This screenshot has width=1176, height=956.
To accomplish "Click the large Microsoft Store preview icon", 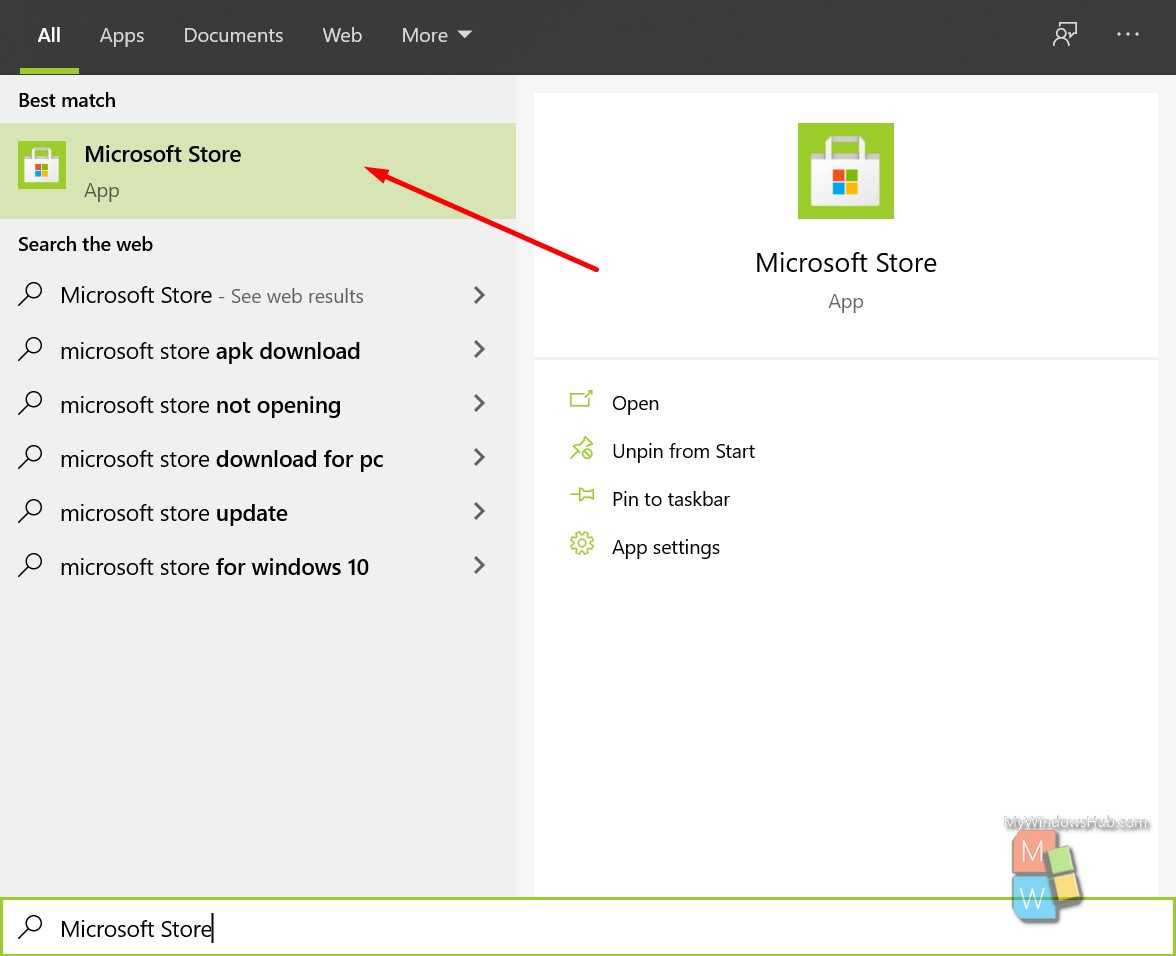I will pyautogui.click(x=845, y=171).
